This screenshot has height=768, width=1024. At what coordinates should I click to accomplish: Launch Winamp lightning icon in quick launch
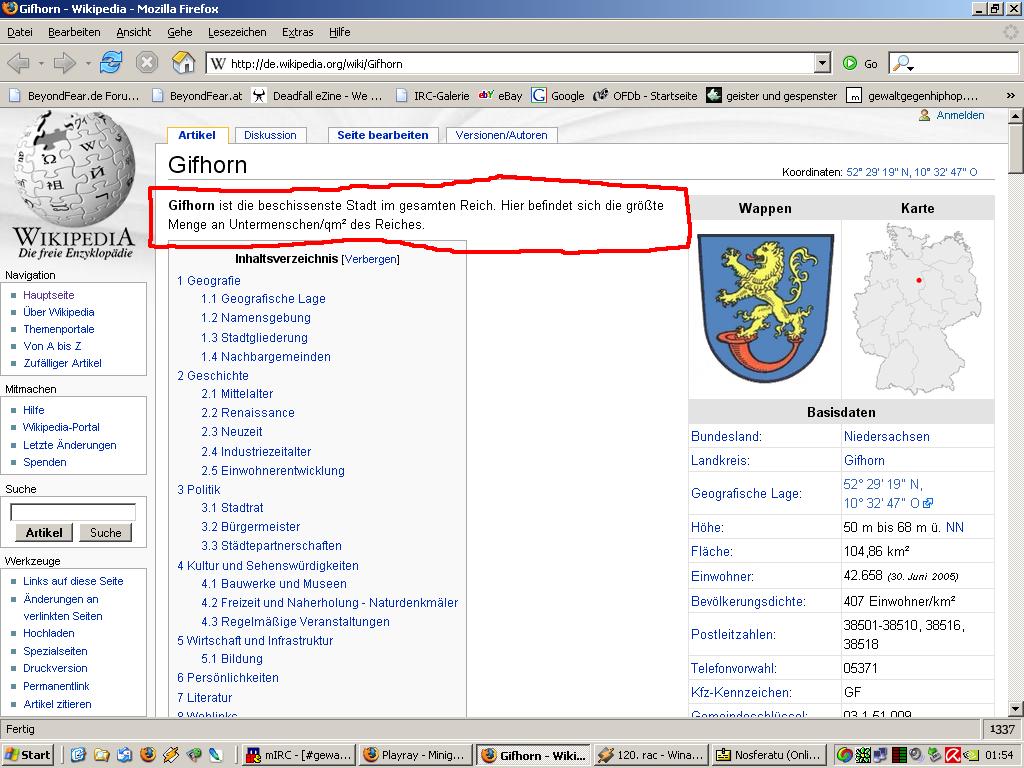170,755
